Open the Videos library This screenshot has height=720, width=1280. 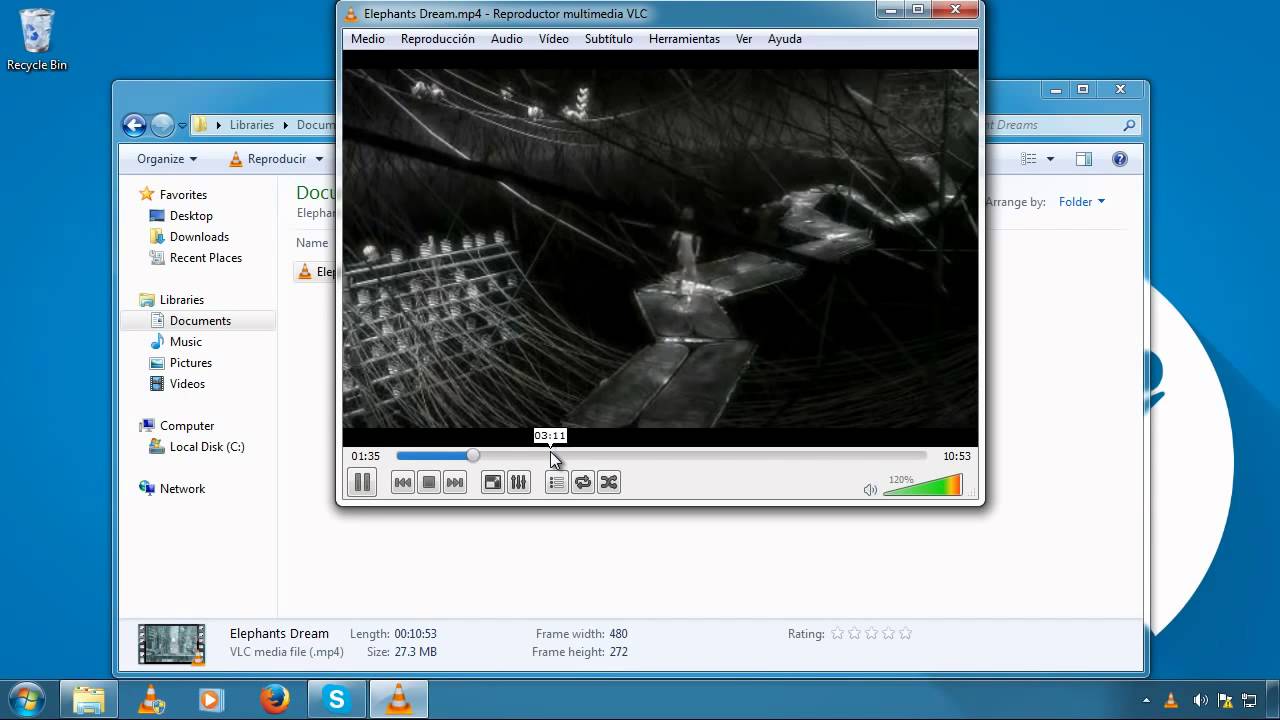(x=187, y=384)
